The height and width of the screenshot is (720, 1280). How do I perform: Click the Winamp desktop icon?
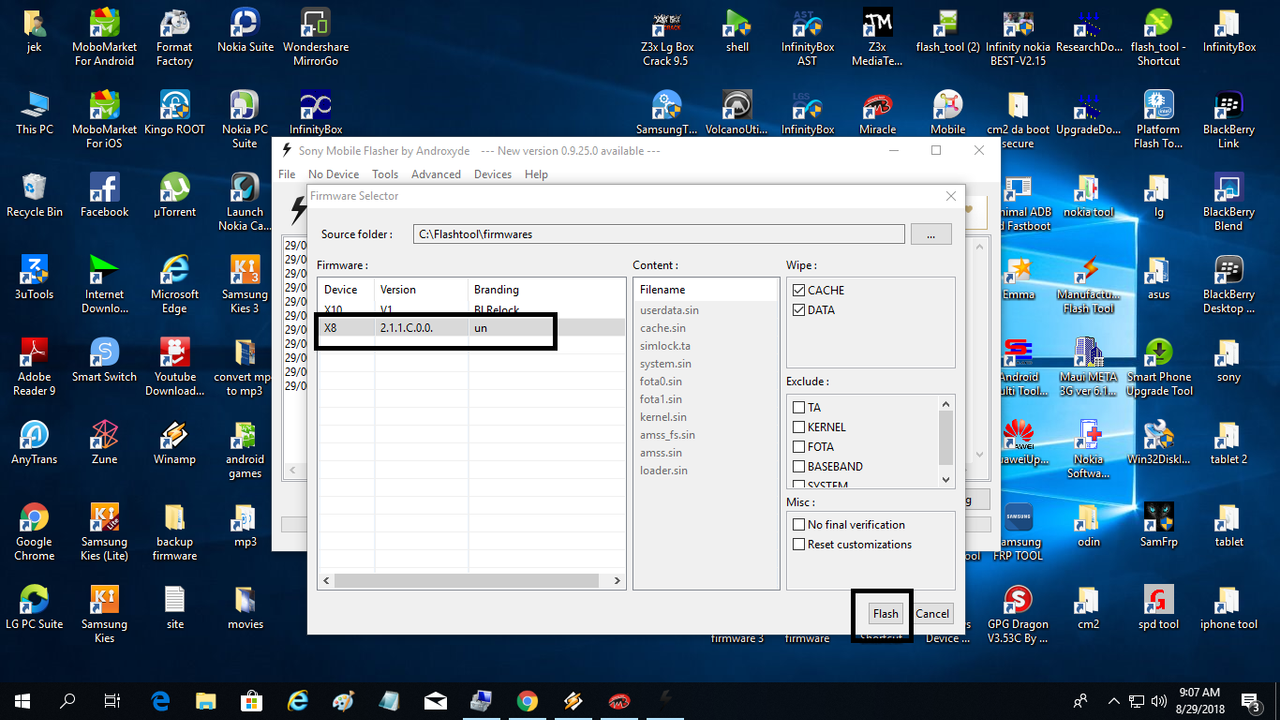(x=174, y=442)
